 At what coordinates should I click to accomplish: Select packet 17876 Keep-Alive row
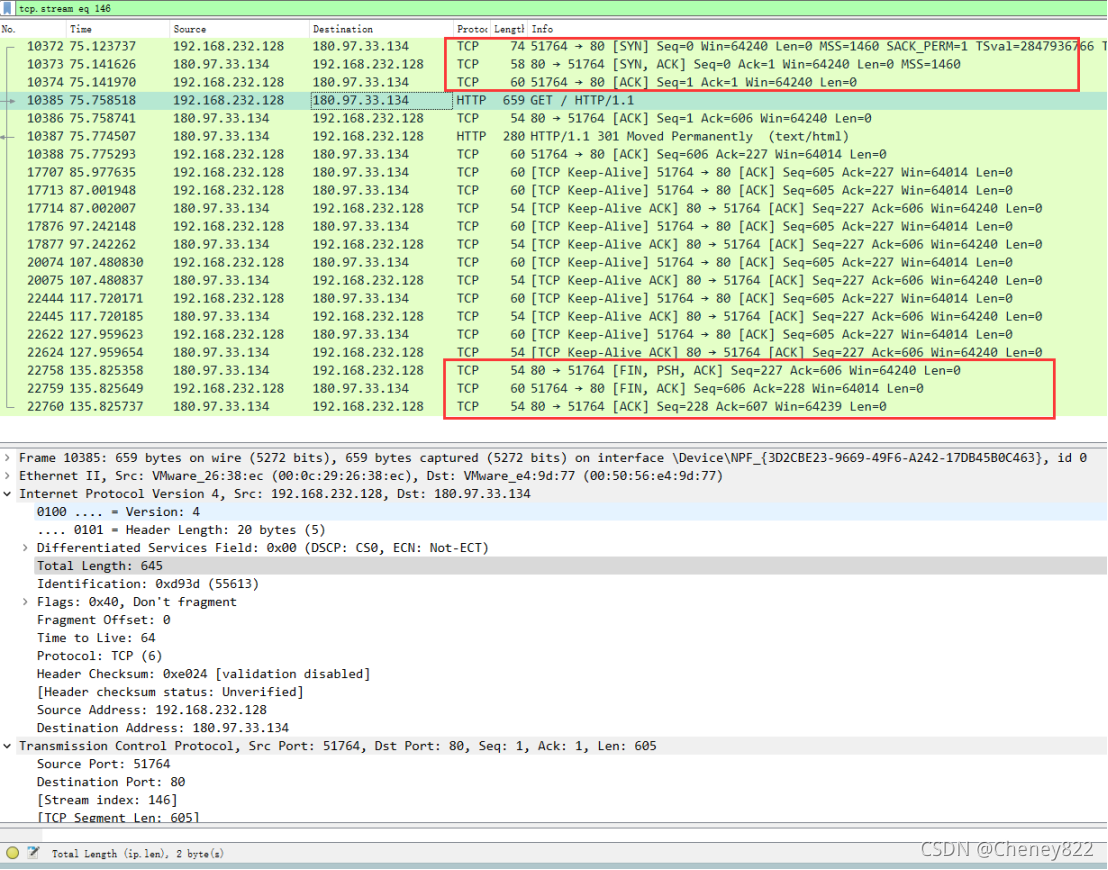553,227
